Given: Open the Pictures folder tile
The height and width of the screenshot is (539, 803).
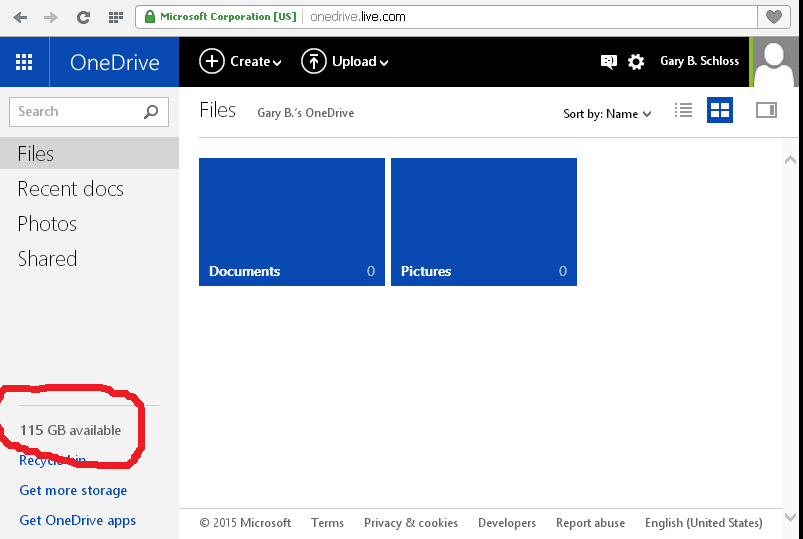Looking at the screenshot, I should tap(484, 222).
